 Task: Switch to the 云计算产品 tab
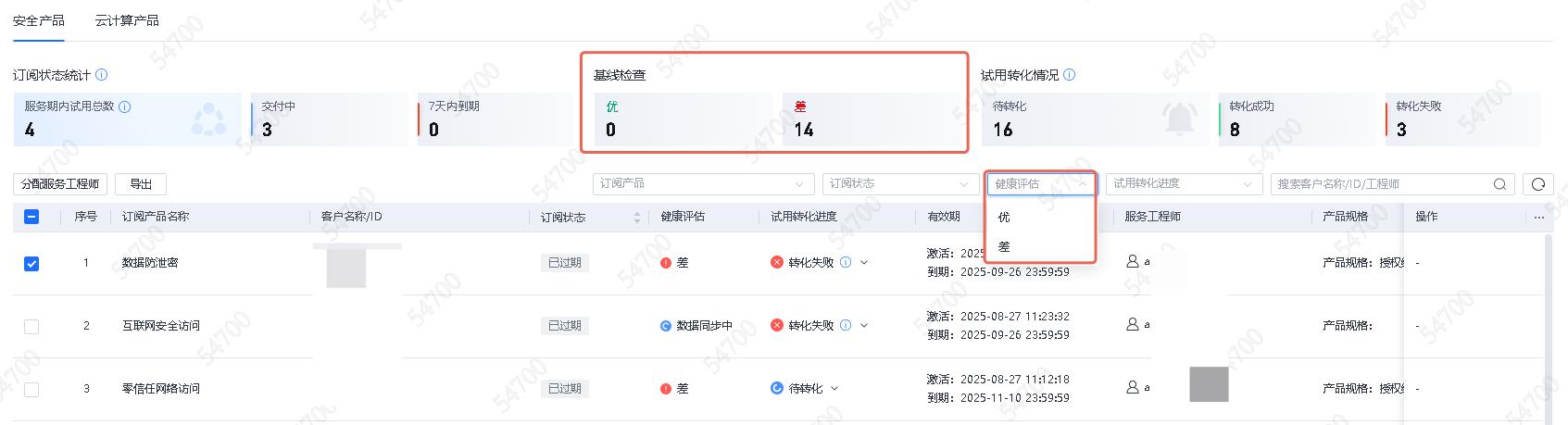pyautogui.click(x=127, y=20)
